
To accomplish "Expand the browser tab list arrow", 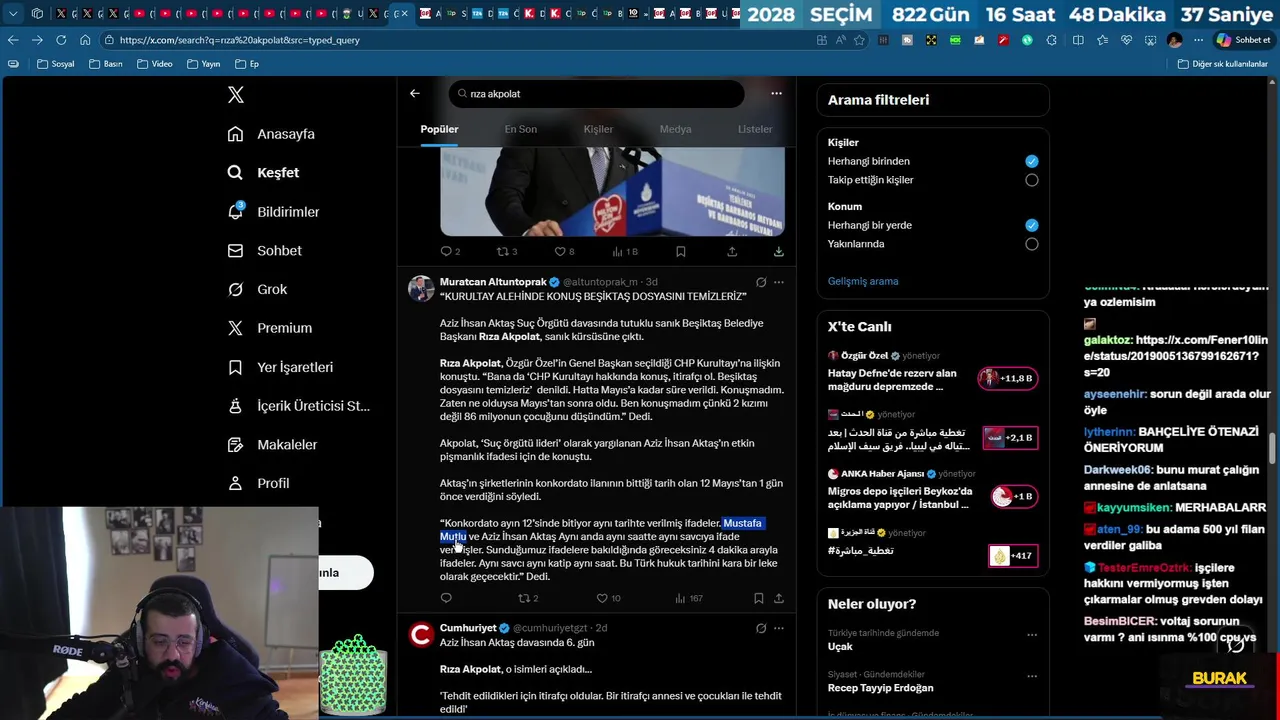I will tap(12, 14).
